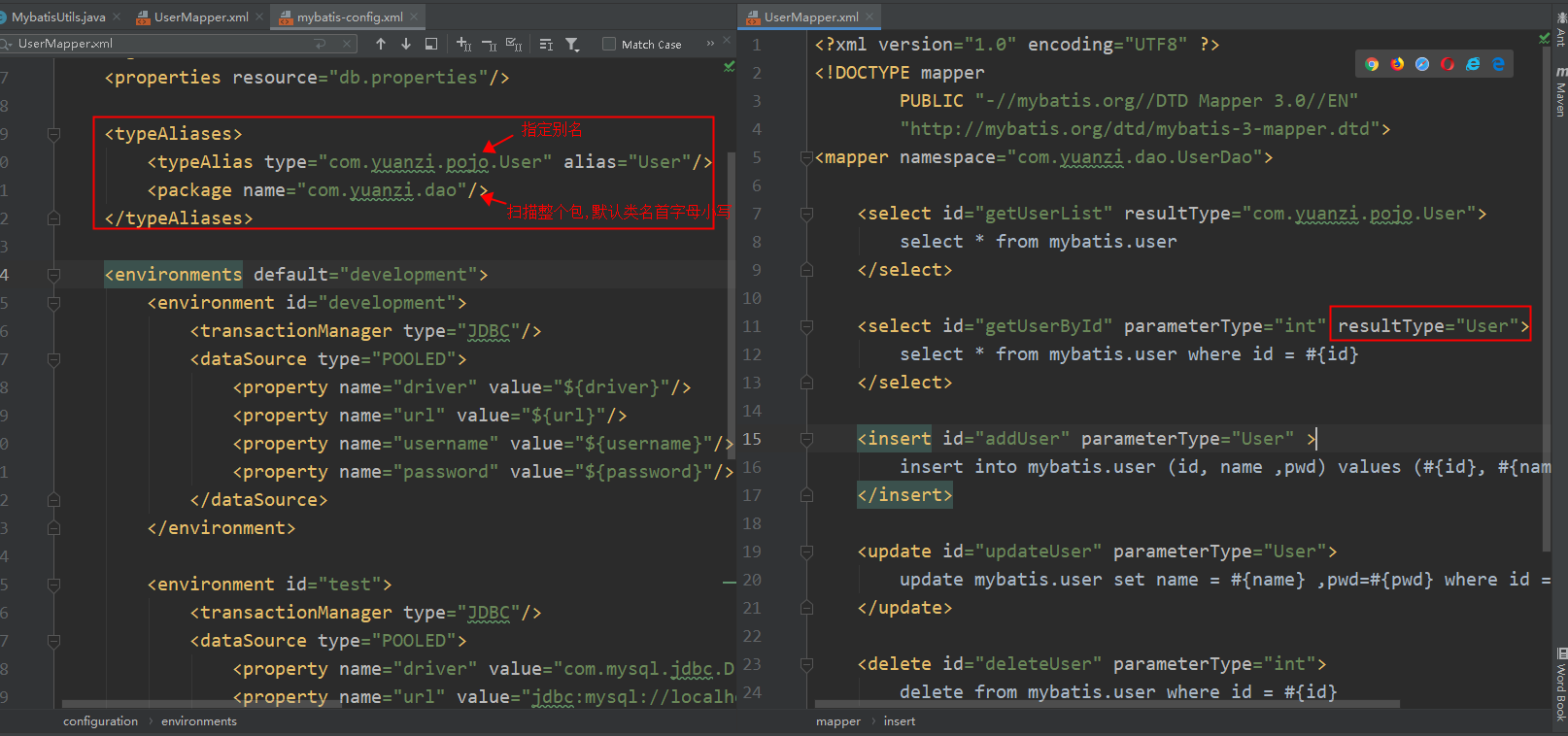1568x736 pixels.
Task: Fold the environment id development block
Action: tap(53, 303)
